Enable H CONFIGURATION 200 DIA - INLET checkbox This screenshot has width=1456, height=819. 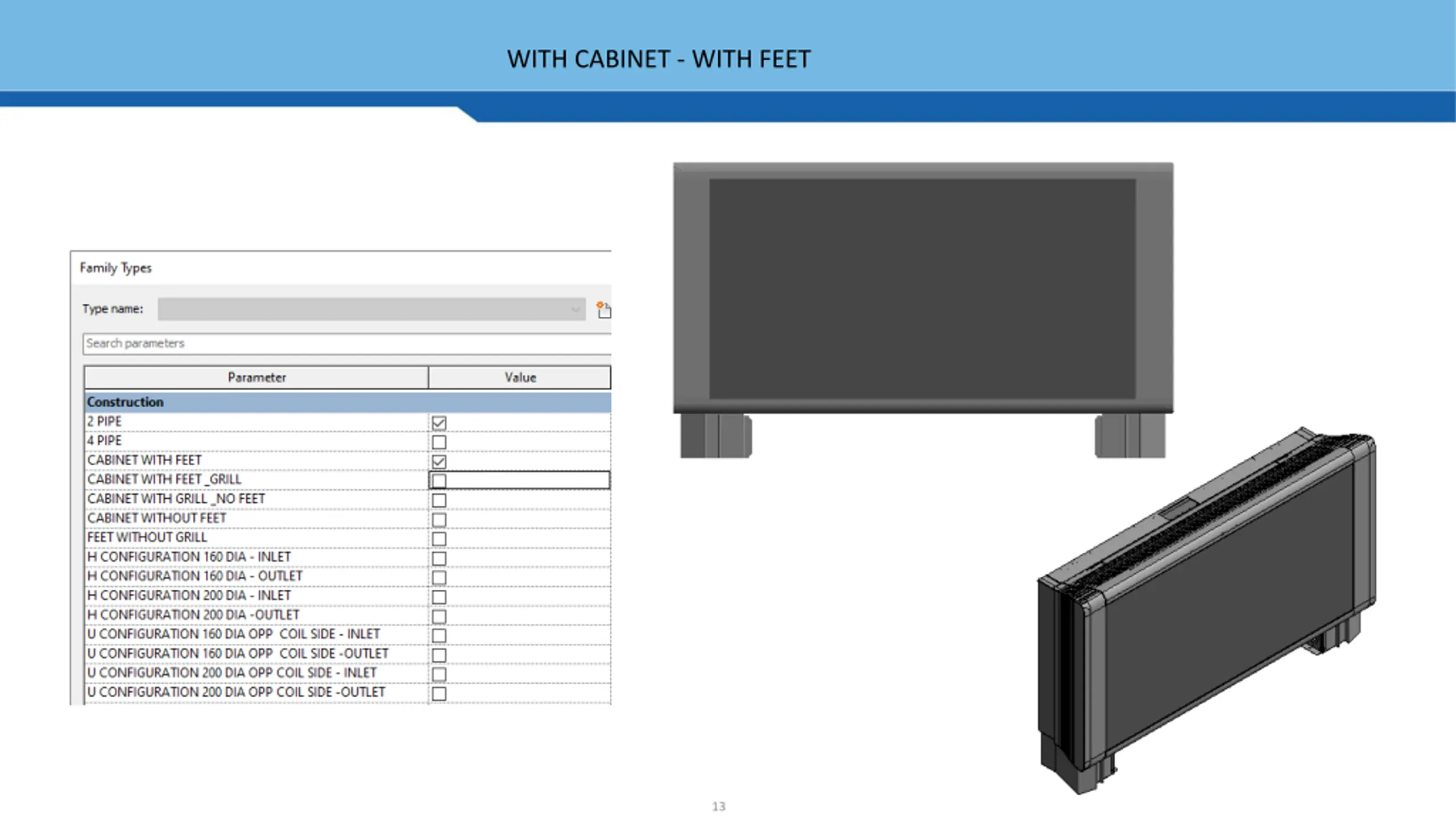(x=439, y=597)
